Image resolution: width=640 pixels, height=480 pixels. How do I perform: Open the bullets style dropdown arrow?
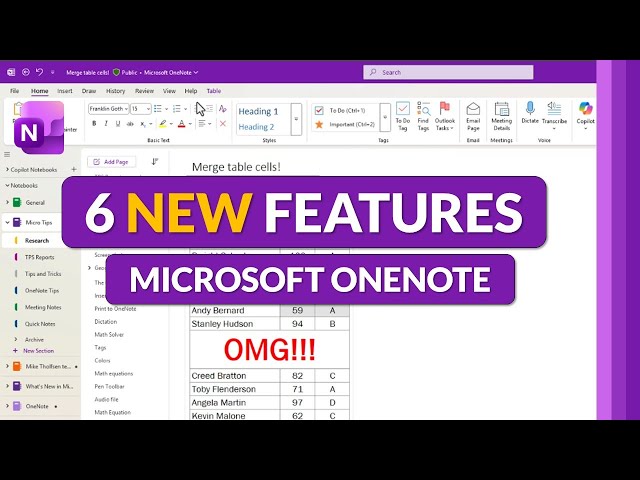(x=167, y=109)
